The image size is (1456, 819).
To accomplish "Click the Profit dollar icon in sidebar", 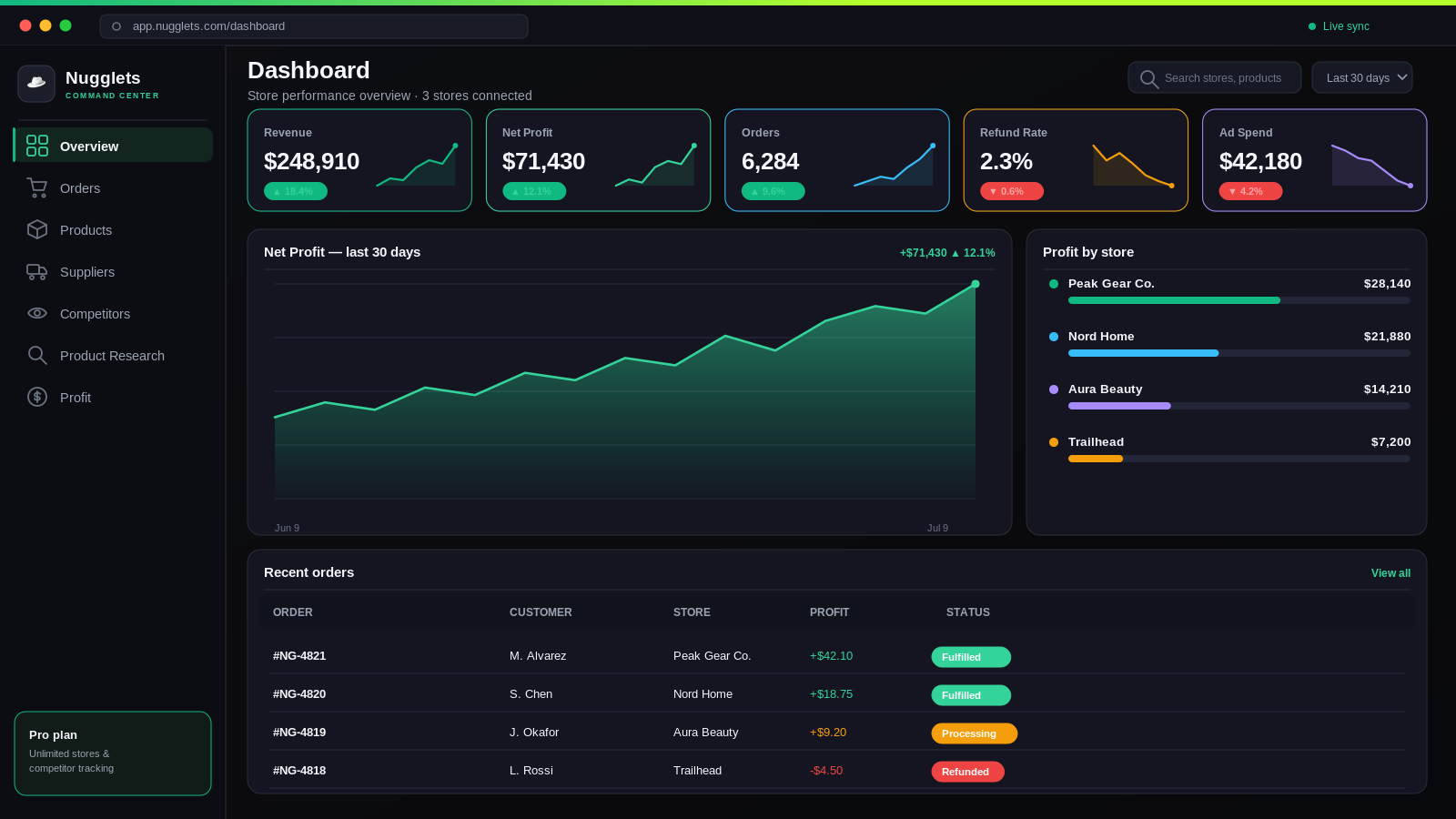I will point(37,397).
